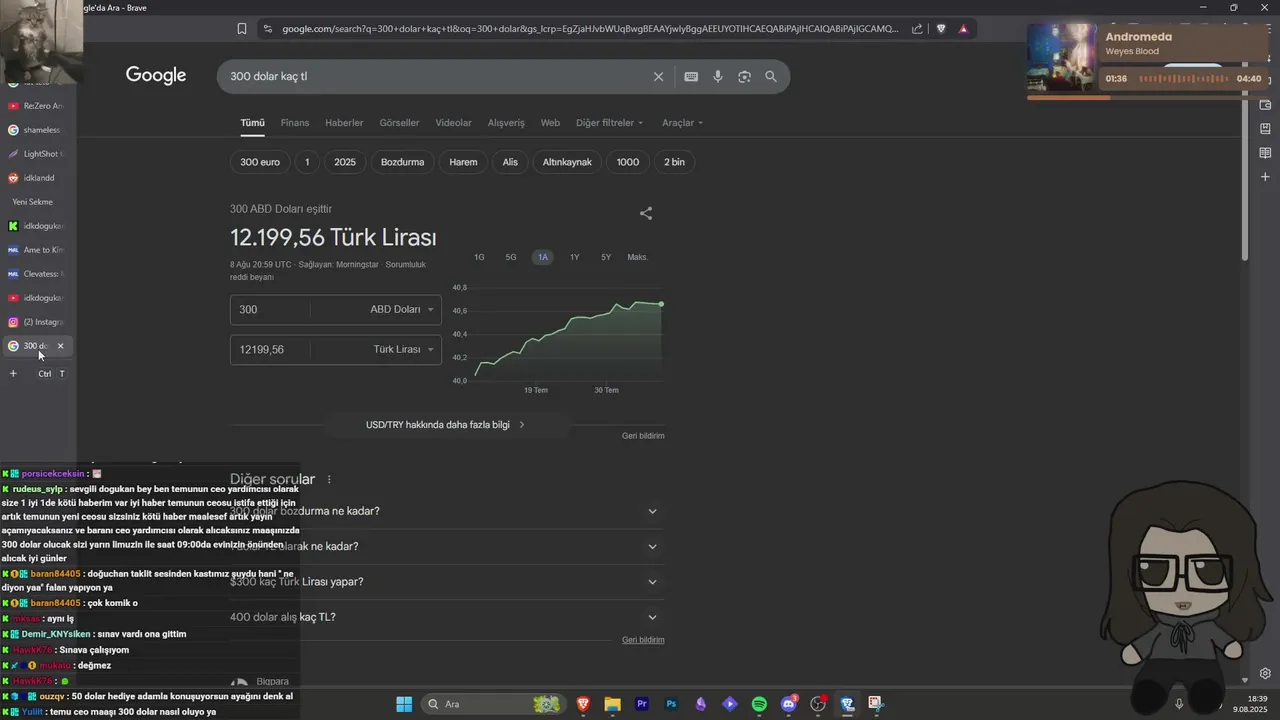
Task: Seek in the Andromeda track waveform
Action: [1185, 79]
